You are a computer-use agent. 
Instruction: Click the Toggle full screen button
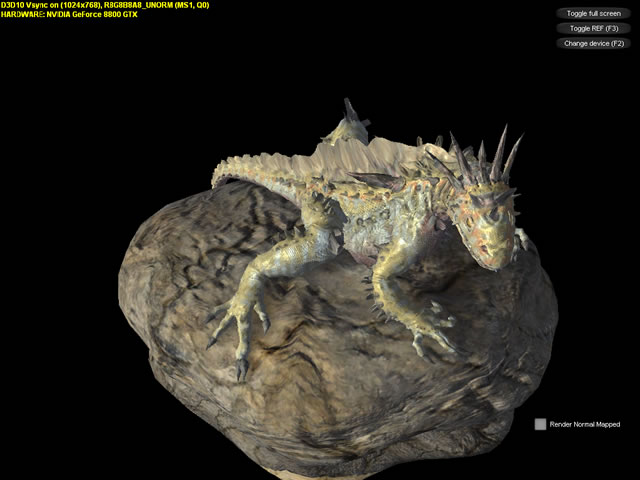[x=593, y=13]
